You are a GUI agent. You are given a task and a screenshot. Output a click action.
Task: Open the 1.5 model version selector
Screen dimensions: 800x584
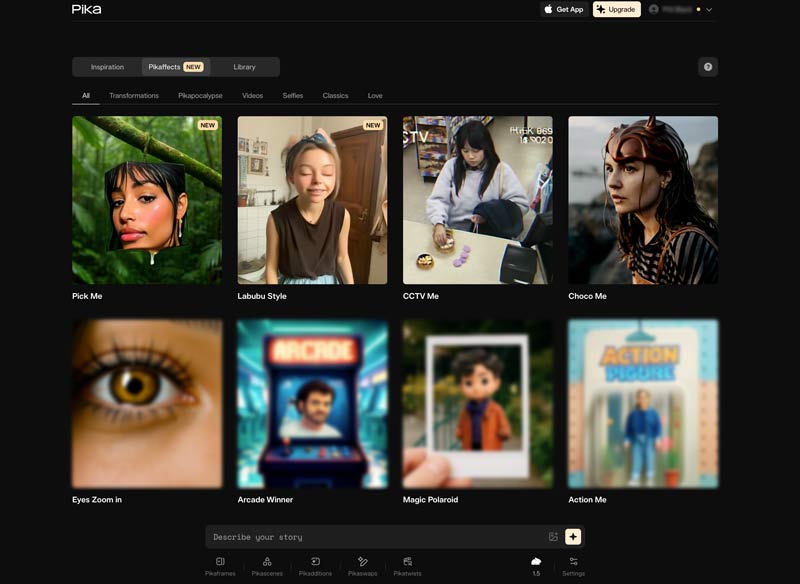(536, 566)
